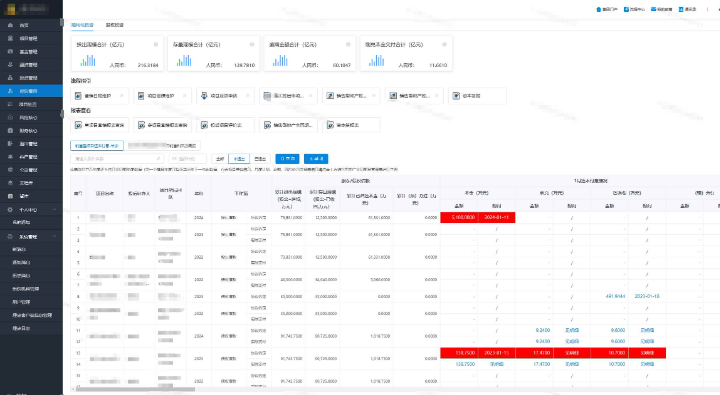Click info icon on the 216.3184 card
This screenshot has height=395, width=720.
[156, 45]
